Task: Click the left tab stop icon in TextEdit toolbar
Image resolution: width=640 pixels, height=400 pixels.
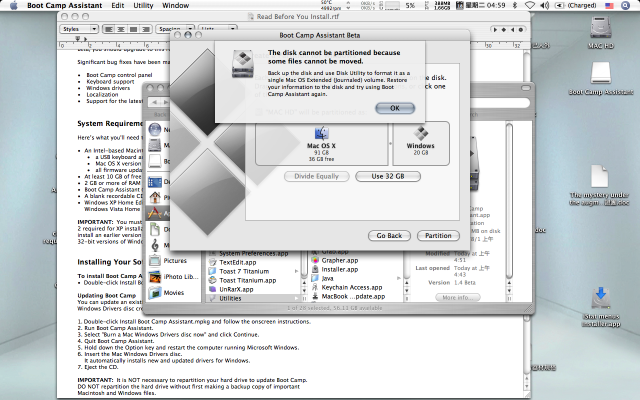Action: (495, 29)
